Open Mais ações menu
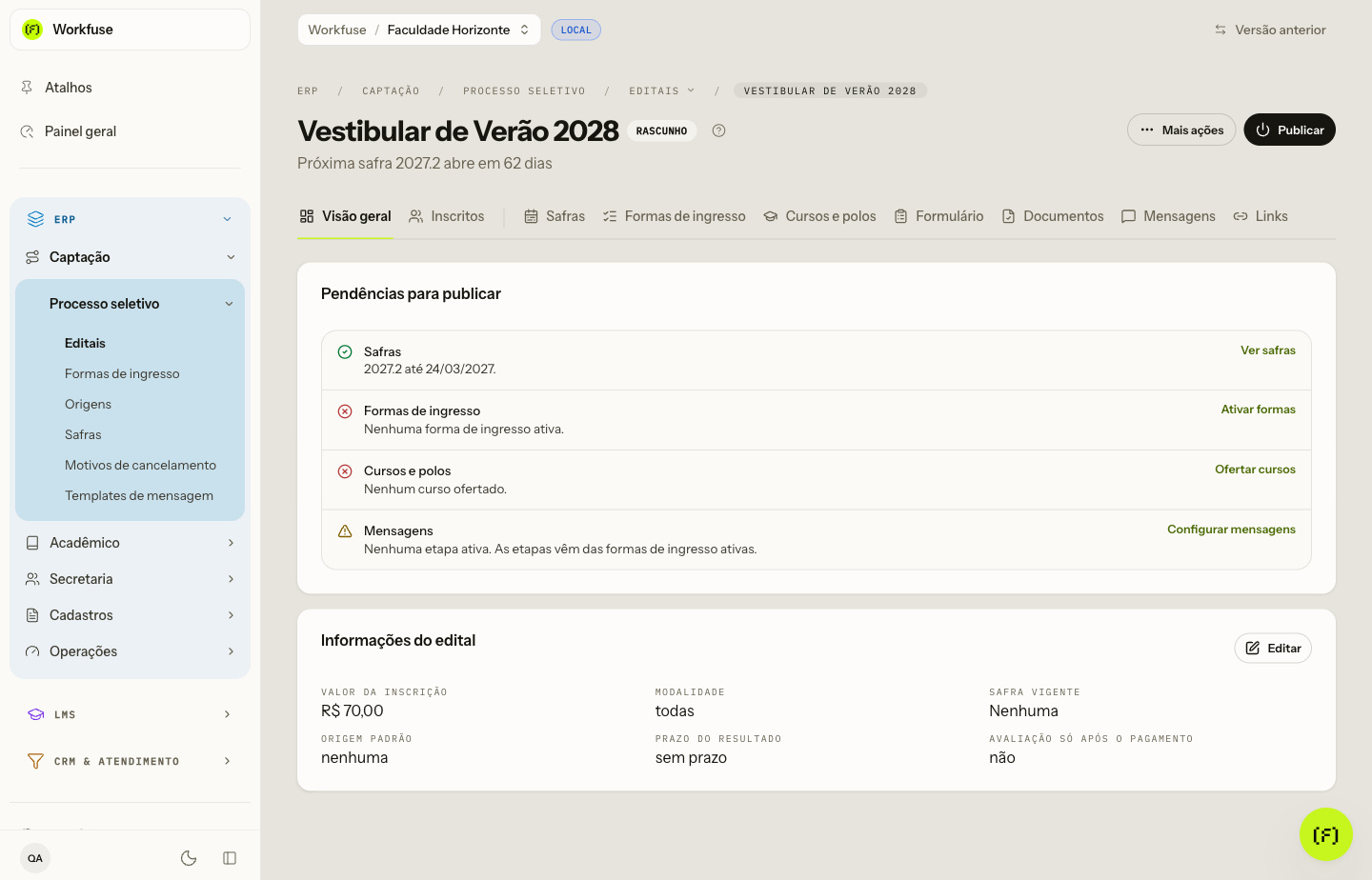The image size is (1372, 880). [1181, 130]
